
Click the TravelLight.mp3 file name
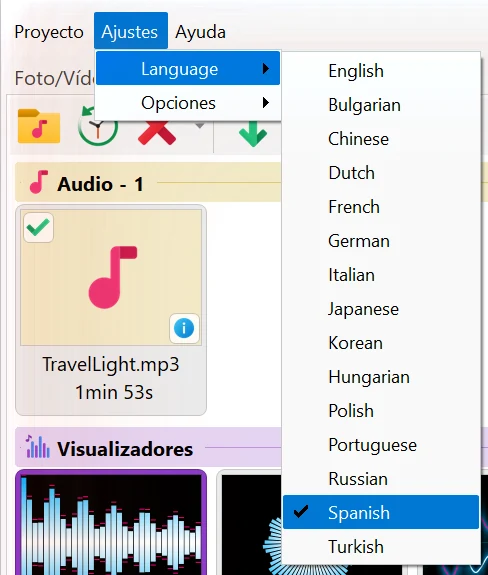(111, 365)
